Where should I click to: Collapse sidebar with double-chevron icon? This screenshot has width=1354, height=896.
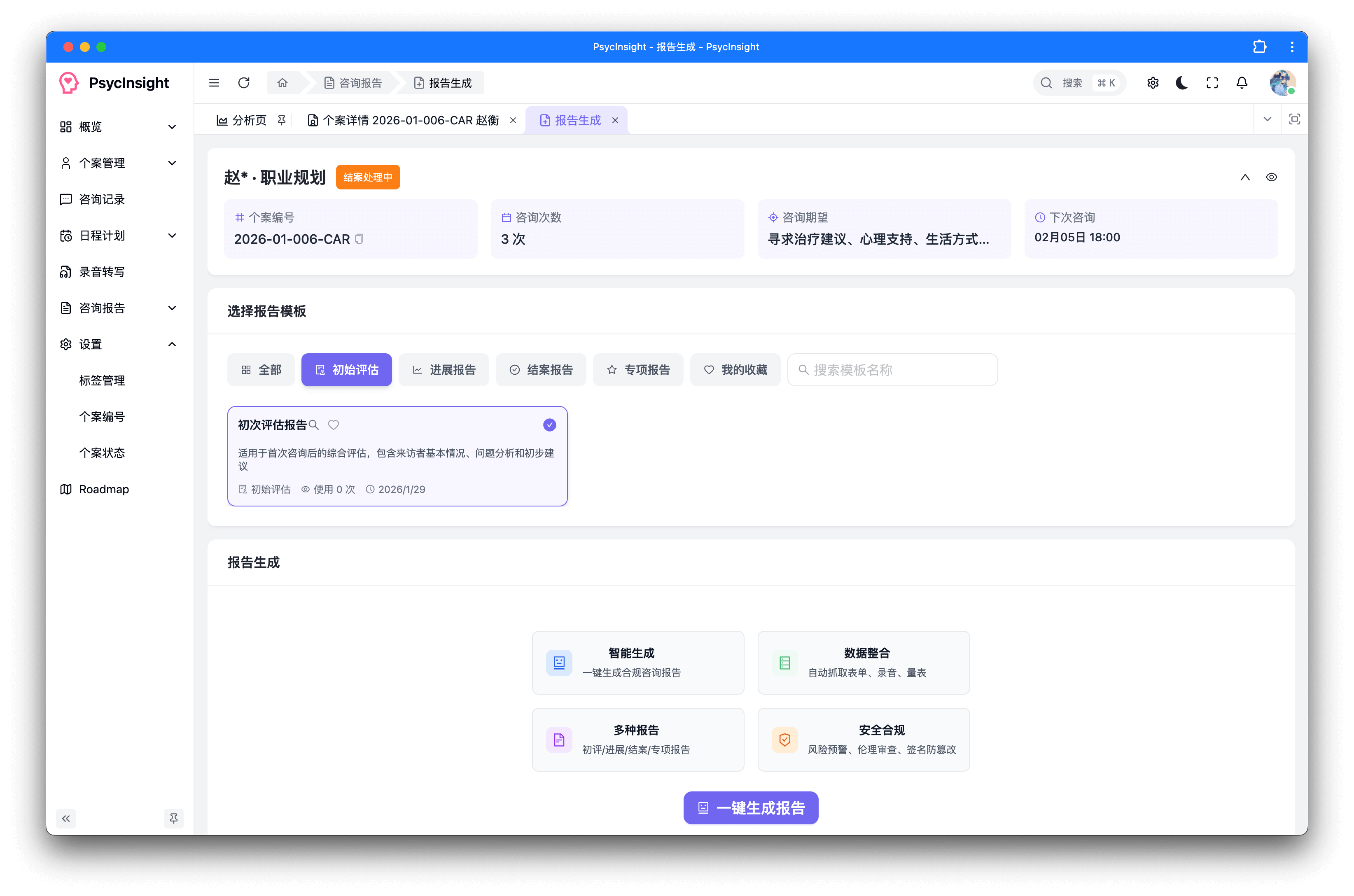[x=66, y=818]
